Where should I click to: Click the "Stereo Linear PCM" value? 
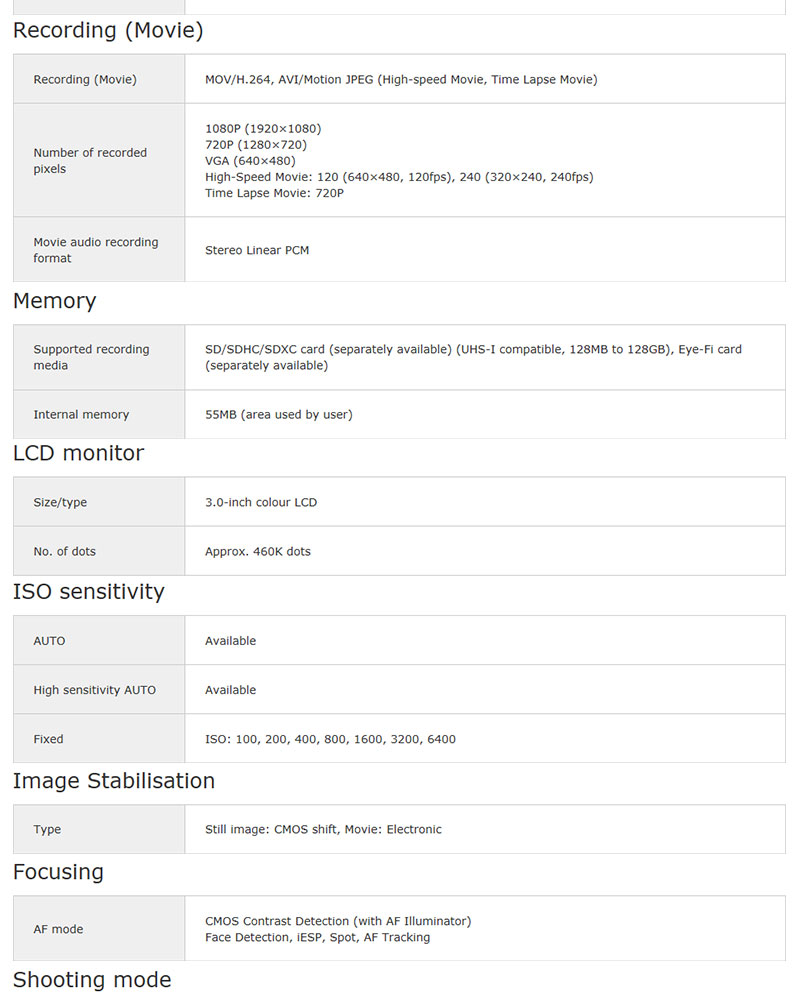click(x=257, y=250)
